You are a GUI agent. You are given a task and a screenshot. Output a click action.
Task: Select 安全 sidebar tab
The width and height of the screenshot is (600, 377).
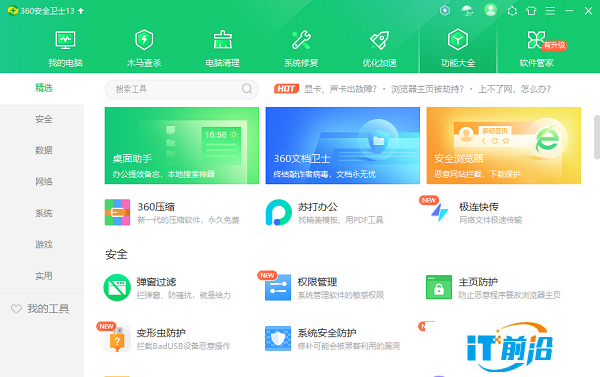click(44, 119)
